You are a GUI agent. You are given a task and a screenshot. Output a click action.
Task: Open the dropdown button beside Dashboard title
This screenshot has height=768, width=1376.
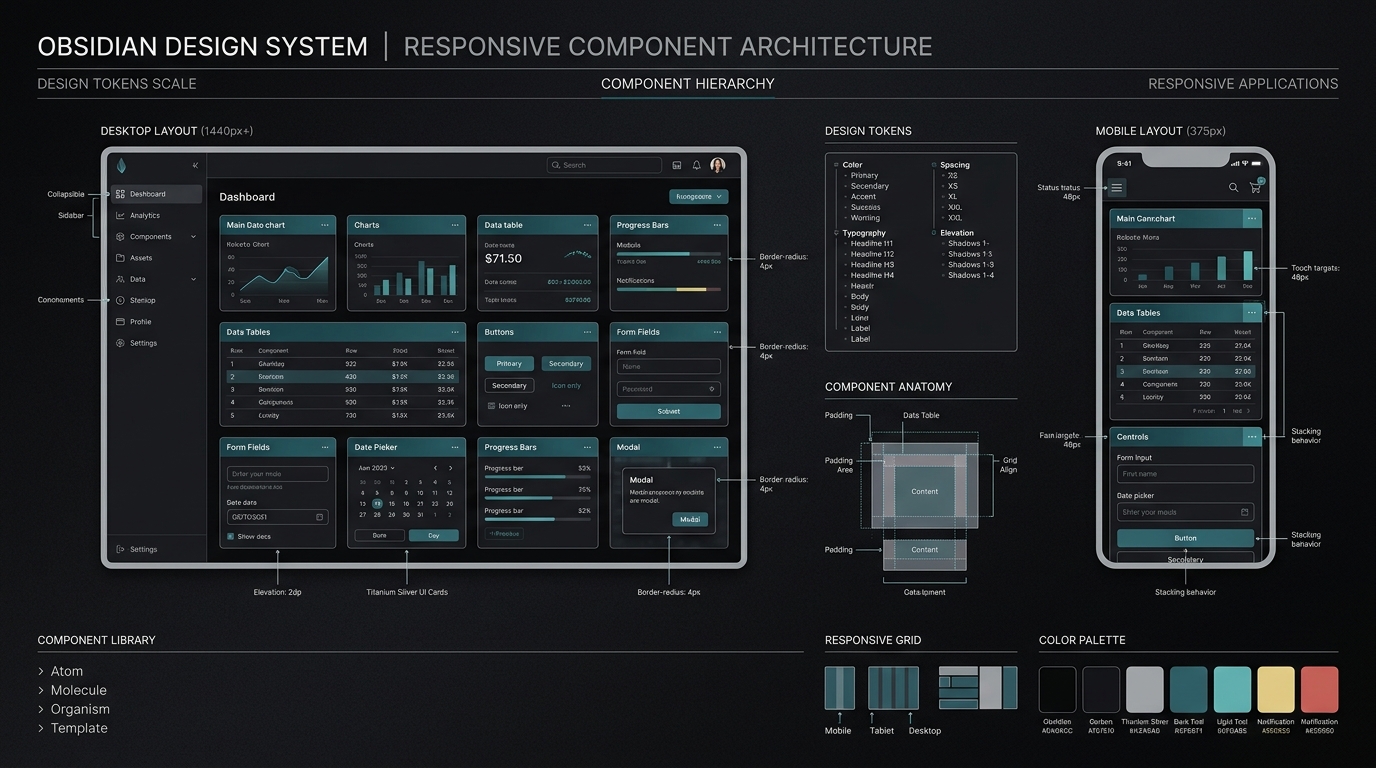pyautogui.click(x=698, y=197)
